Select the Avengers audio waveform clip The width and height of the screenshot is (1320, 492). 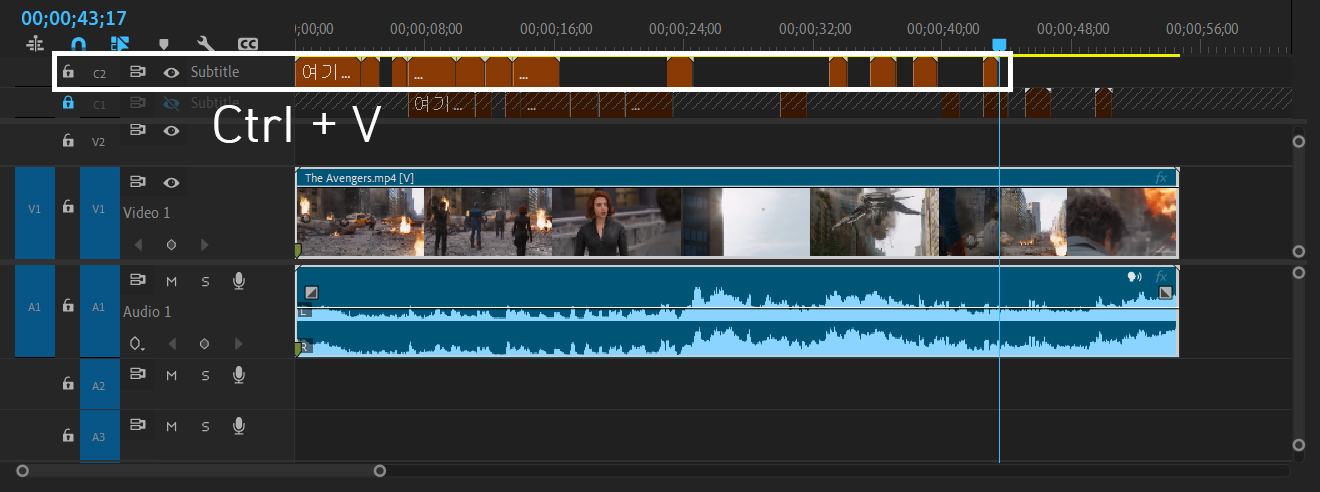737,311
